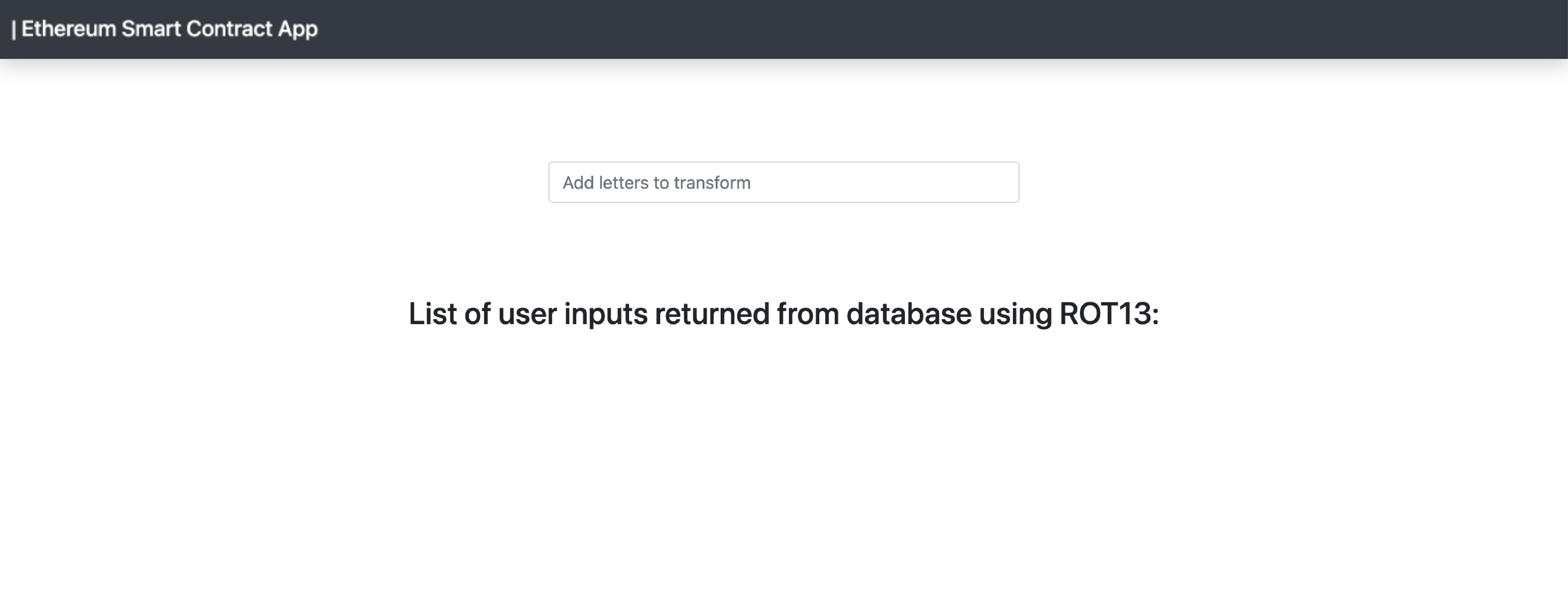The image size is (1568, 597).
Task: Select the ROT13 list heading text
Action: tap(783, 314)
